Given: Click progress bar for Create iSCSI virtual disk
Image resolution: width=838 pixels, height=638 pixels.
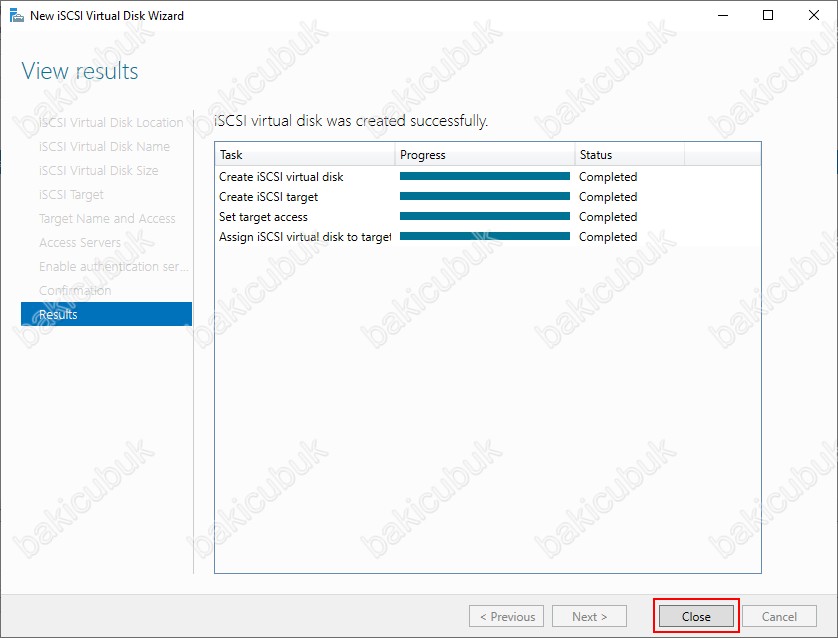Looking at the screenshot, I should click(x=485, y=176).
